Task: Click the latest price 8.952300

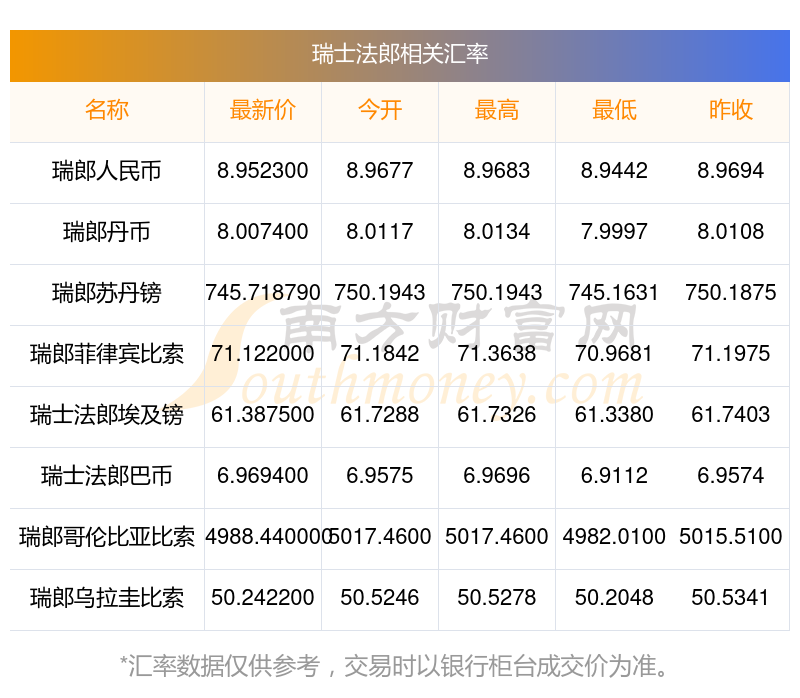Action: pos(263,170)
